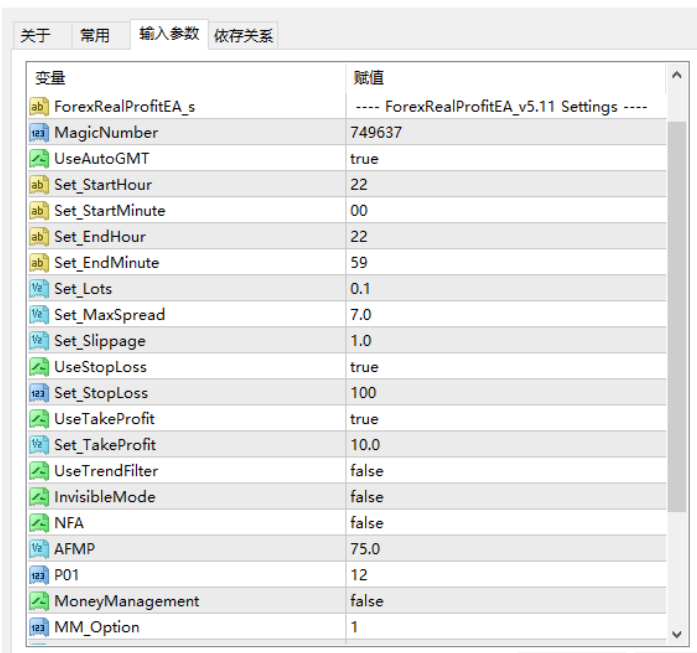This screenshot has height=653, width=697.
Task: Click the vertical scrollbar thumb
Action: coord(677,316)
